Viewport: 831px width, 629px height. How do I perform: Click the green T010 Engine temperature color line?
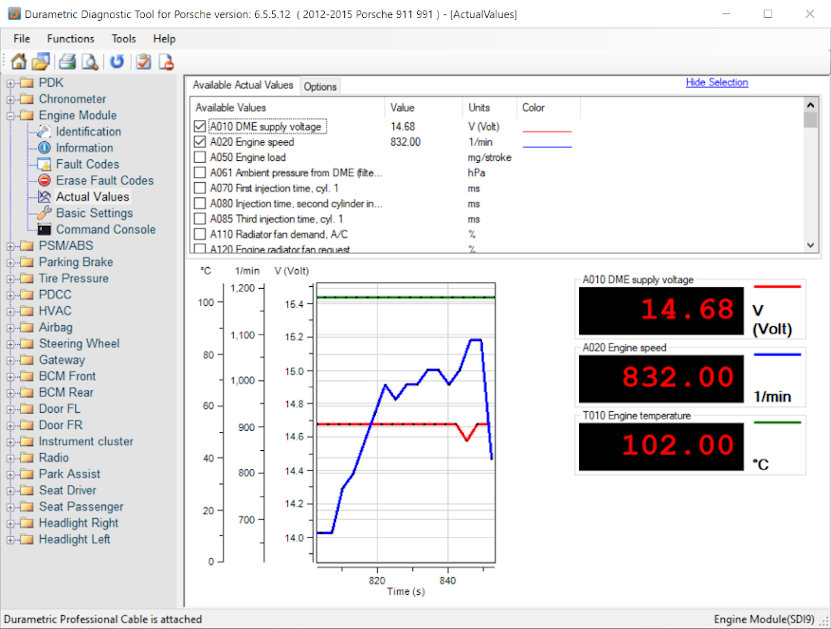777,422
